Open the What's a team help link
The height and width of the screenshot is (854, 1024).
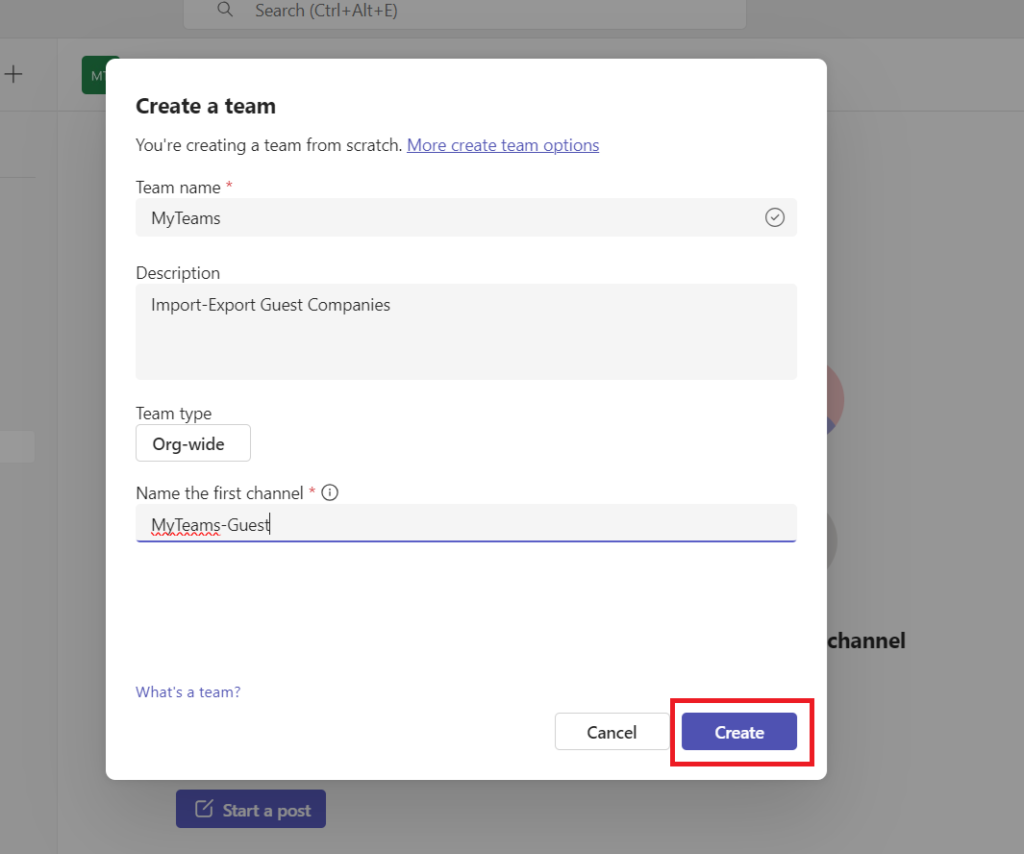[x=188, y=691]
